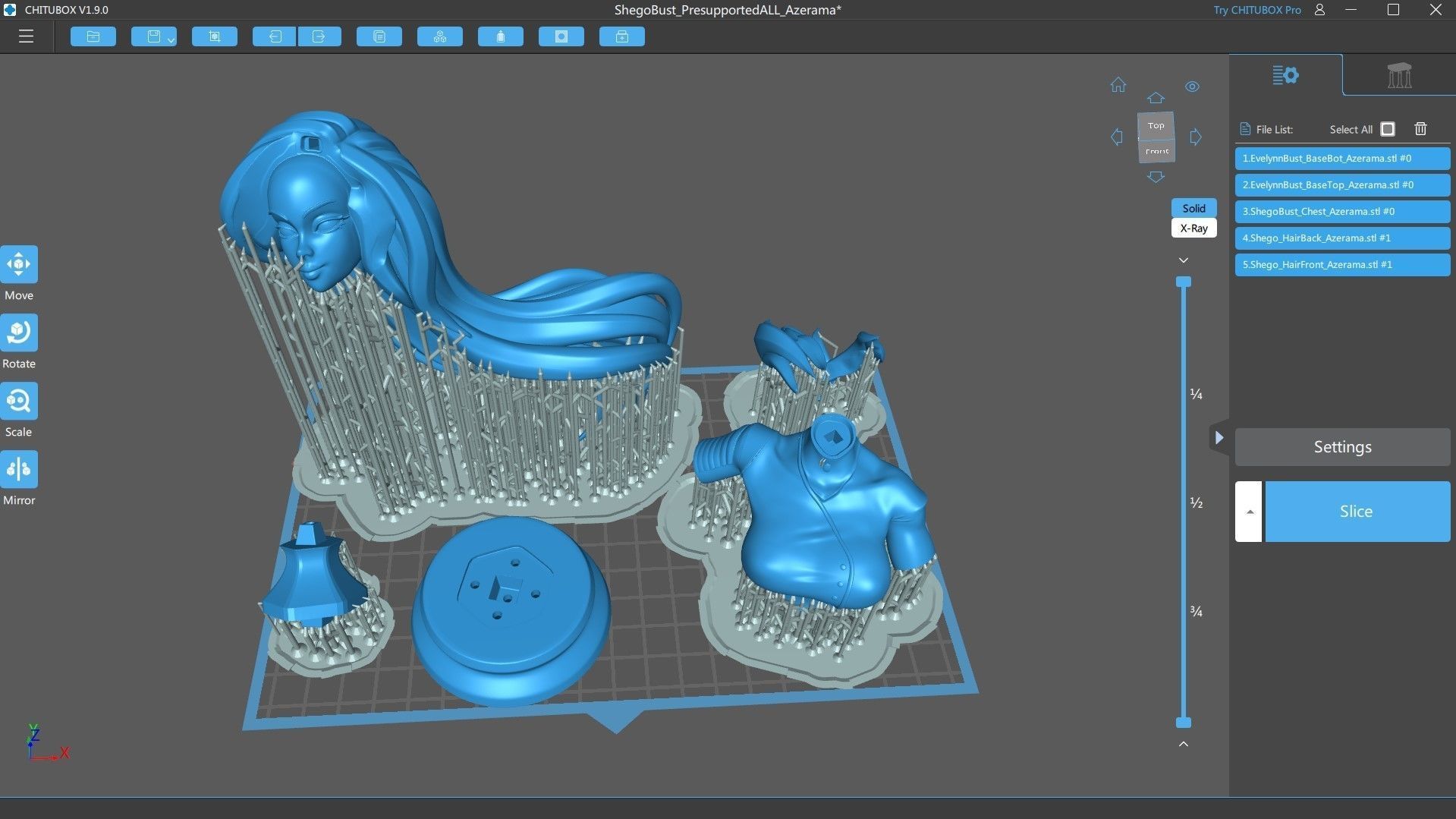Click the XYZ axis indicator
Image resolution: width=1456 pixels, height=819 pixels.
click(47, 742)
